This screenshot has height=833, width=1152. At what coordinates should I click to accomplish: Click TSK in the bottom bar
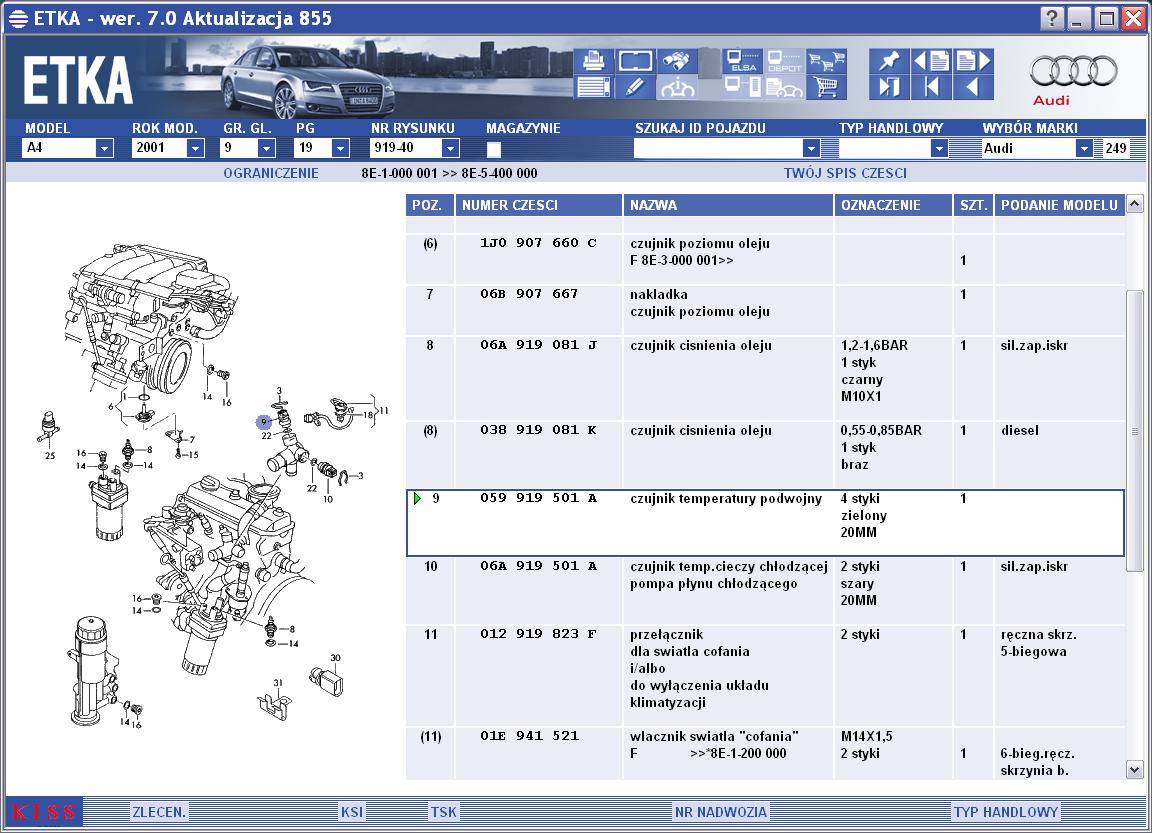tap(444, 812)
